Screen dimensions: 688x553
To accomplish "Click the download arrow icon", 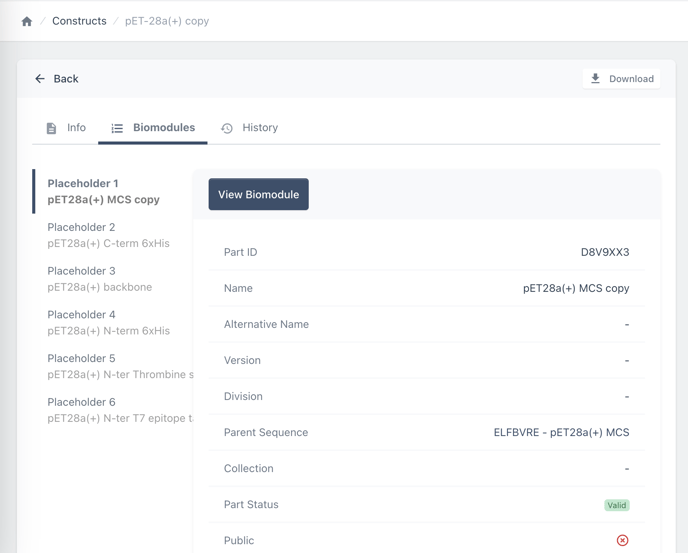I will pyautogui.click(x=595, y=79).
